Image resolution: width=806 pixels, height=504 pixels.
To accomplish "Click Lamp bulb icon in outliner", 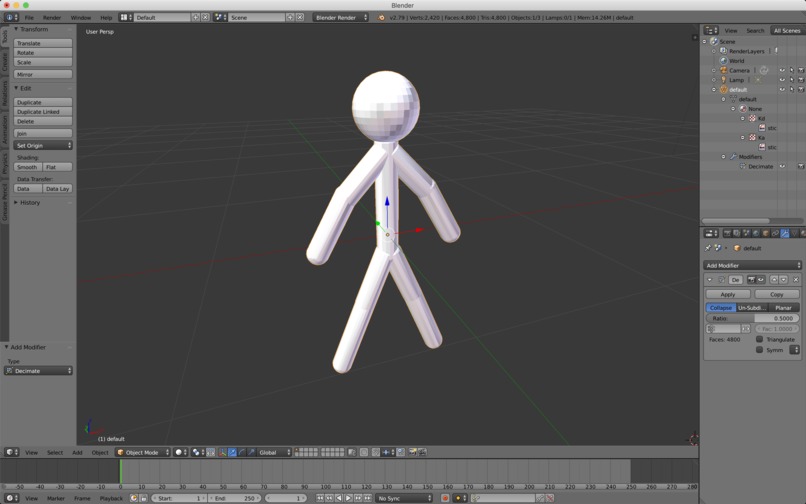I will (723, 80).
